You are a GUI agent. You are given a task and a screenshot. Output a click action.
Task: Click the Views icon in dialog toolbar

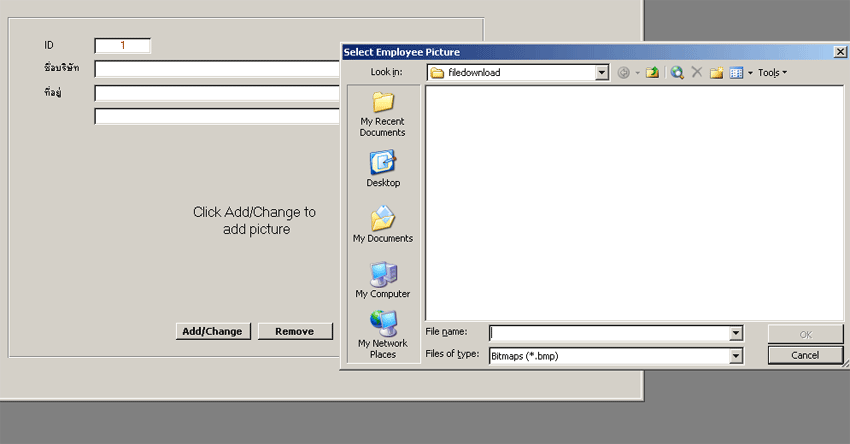[x=735, y=73]
